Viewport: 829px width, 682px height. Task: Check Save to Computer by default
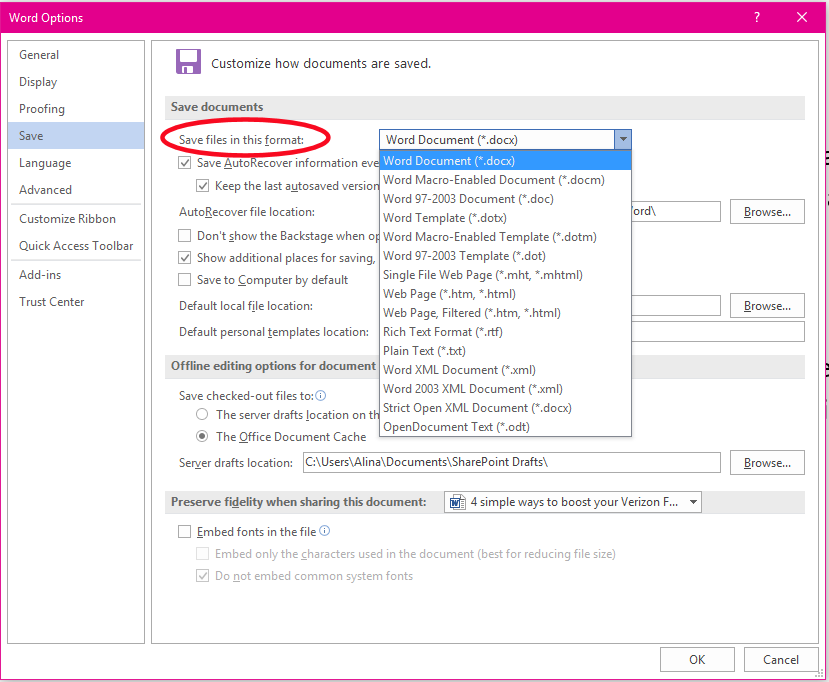pos(185,280)
